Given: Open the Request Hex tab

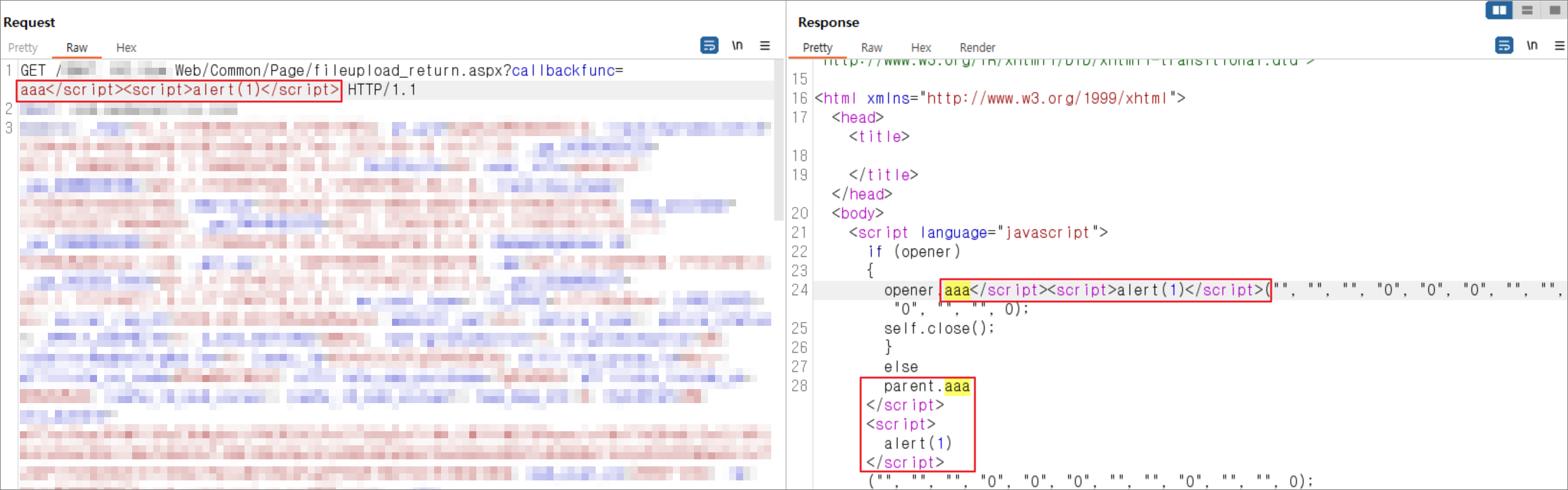Looking at the screenshot, I should (x=126, y=48).
